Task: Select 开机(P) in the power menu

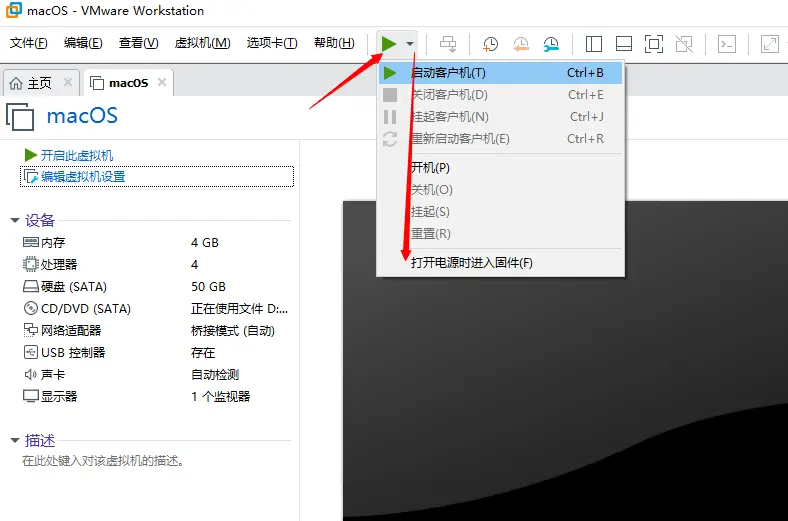Action: point(501,168)
